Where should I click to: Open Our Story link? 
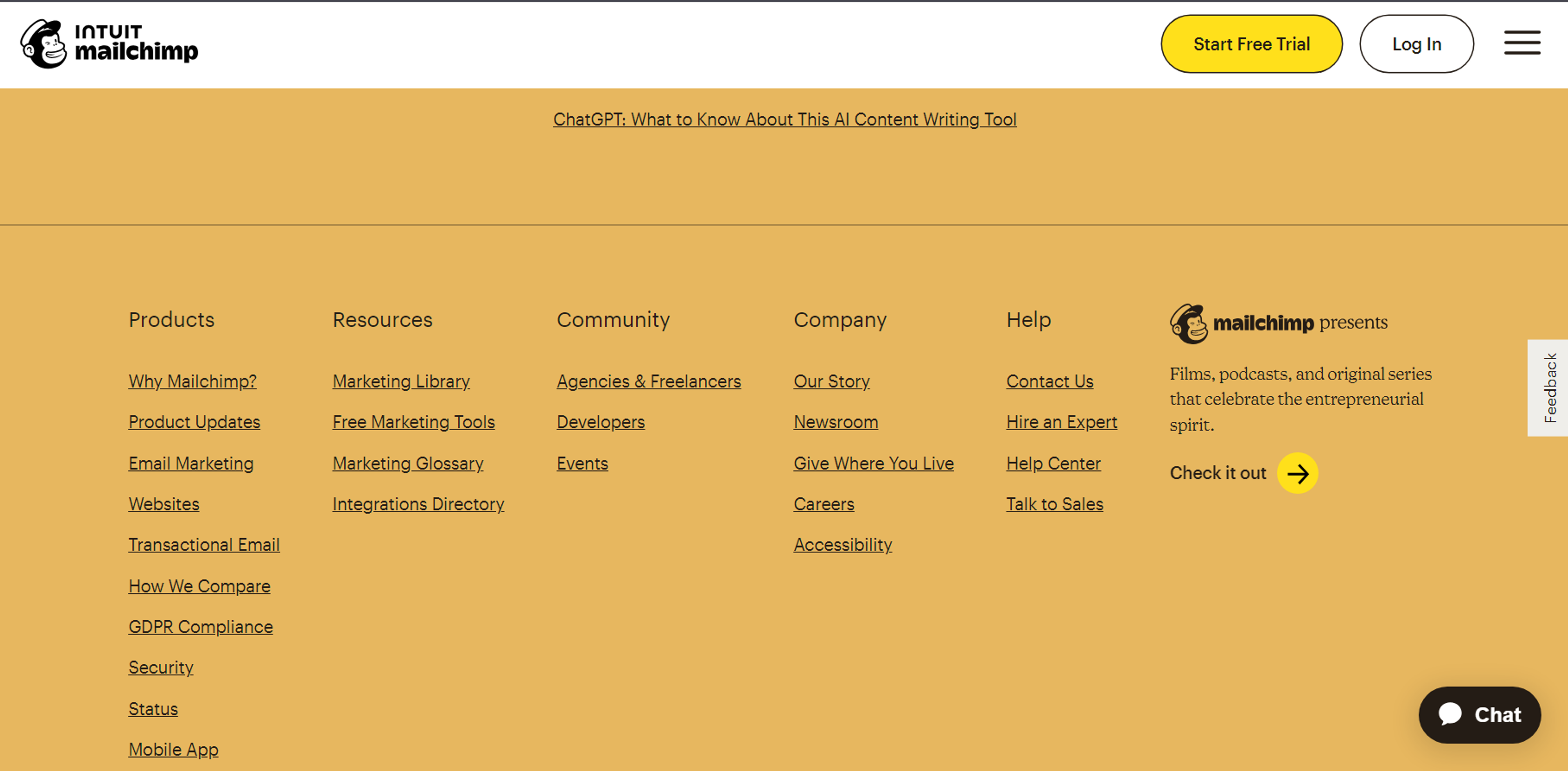point(831,381)
